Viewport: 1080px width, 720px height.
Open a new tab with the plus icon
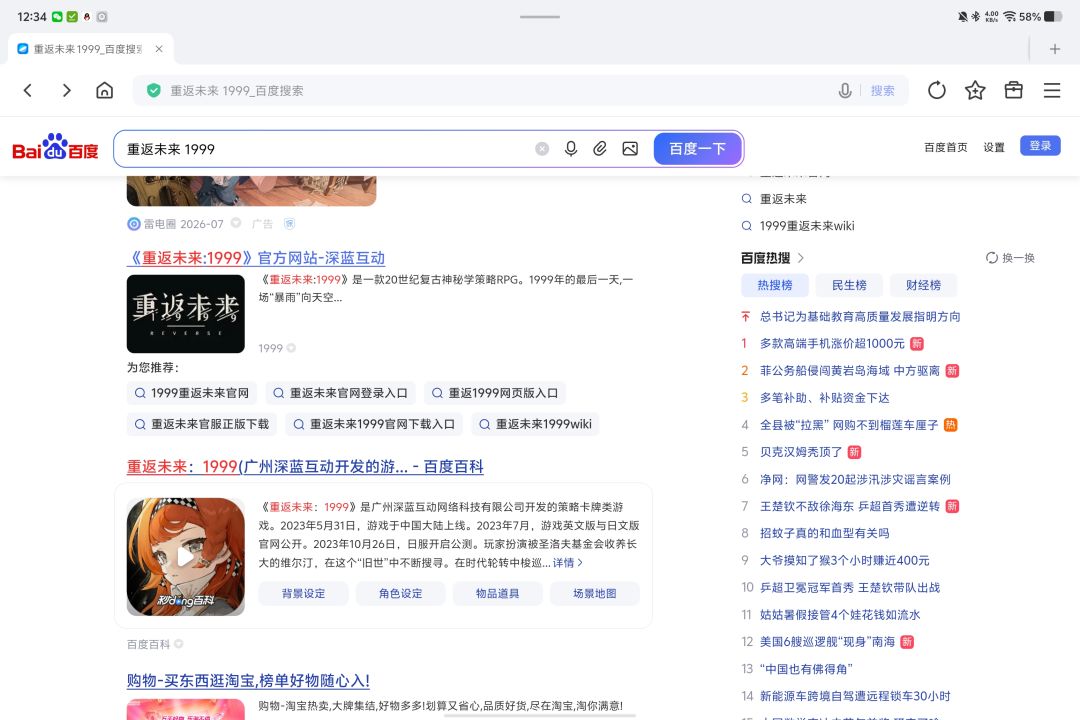pos(1055,49)
